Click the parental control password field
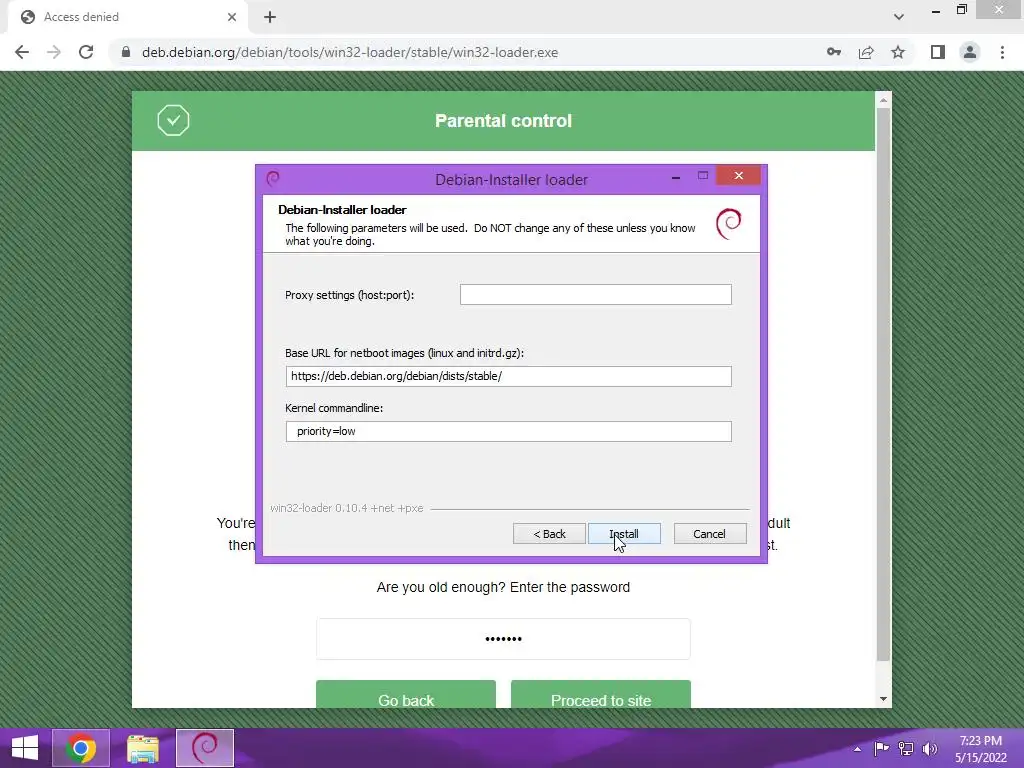 [503, 639]
